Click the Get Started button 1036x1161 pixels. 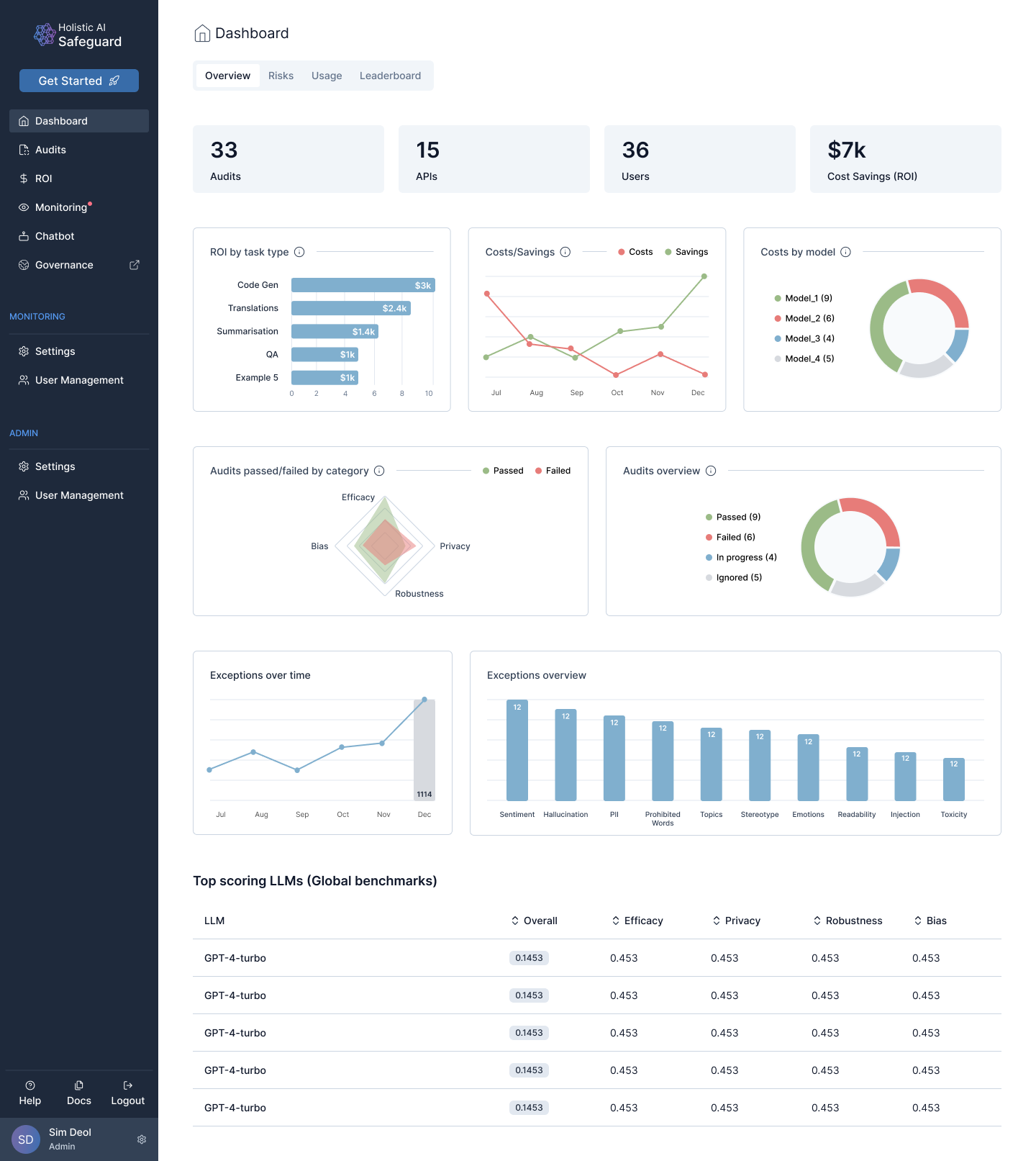(79, 81)
